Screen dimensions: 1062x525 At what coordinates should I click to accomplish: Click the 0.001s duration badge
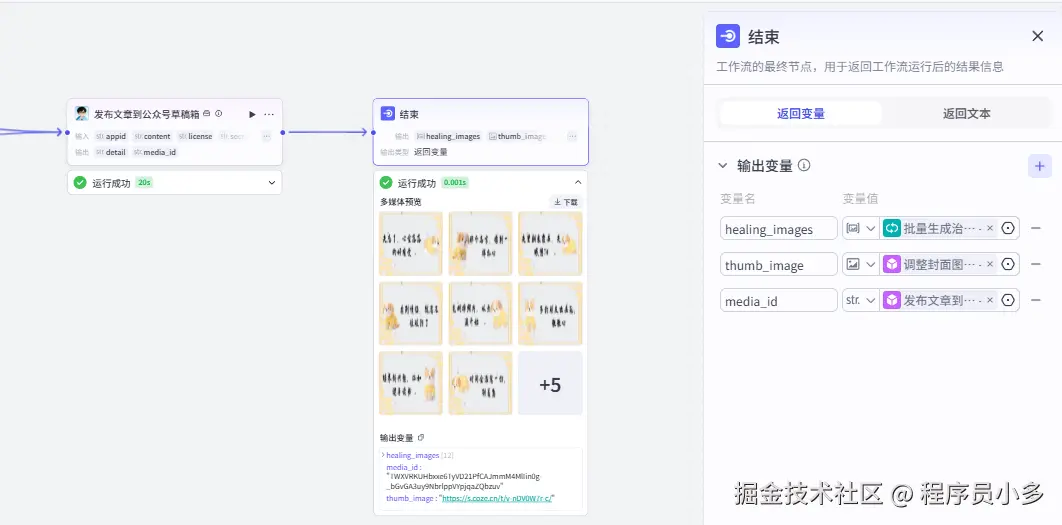(x=454, y=183)
